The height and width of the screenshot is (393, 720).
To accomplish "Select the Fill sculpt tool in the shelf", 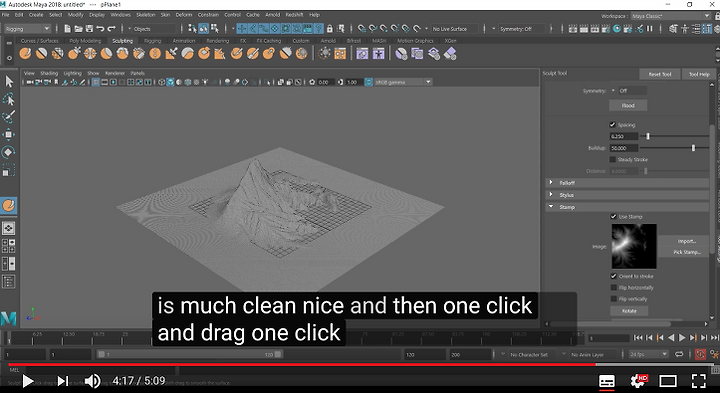I will pyautogui.click(x=219, y=54).
